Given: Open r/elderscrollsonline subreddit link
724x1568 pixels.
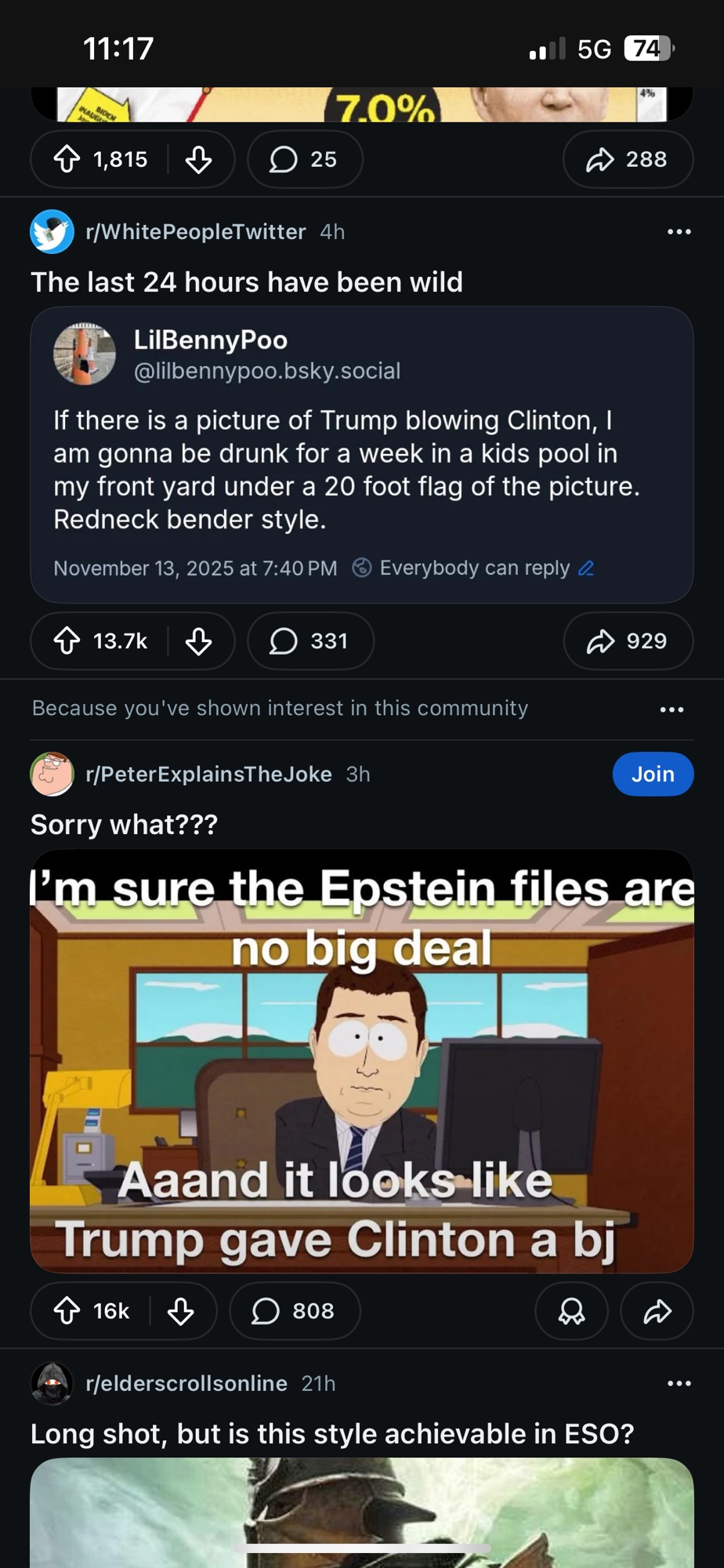Looking at the screenshot, I should [x=186, y=1384].
